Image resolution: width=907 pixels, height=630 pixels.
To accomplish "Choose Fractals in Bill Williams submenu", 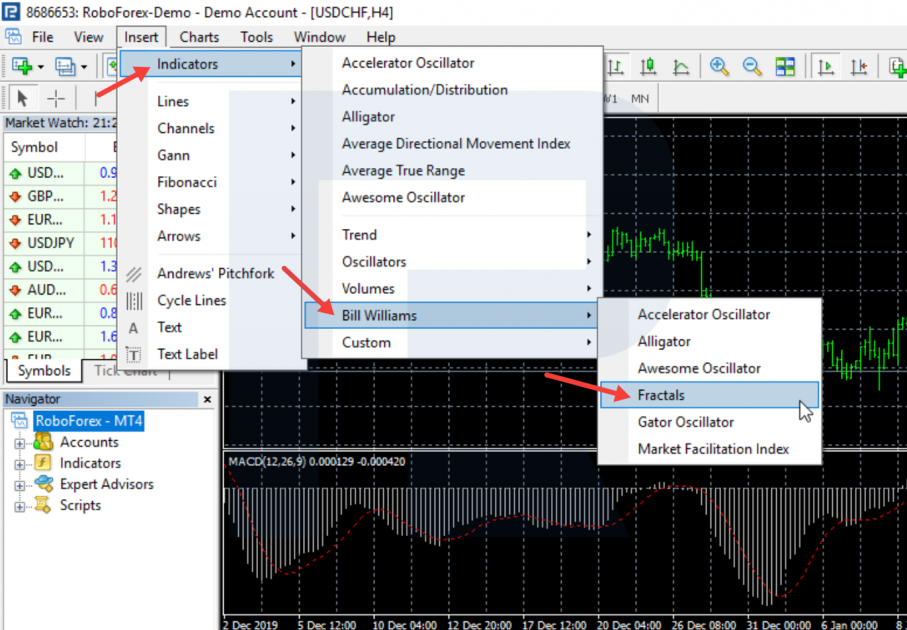I will (710, 395).
